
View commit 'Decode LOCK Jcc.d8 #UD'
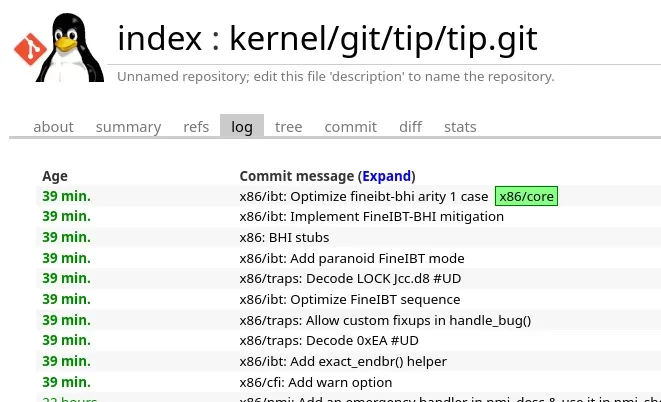coord(350,279)
